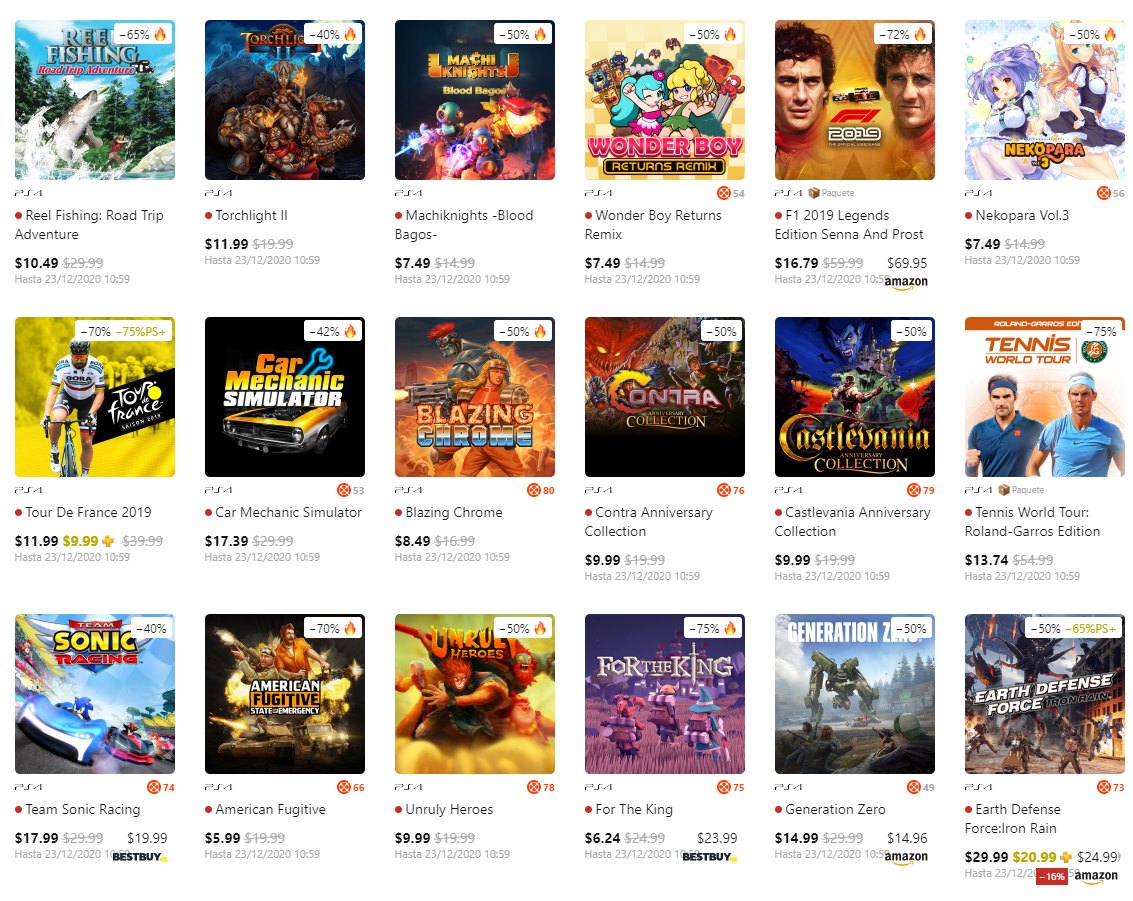Click the package icon next to Tennis World Tour

[1004, 490]
